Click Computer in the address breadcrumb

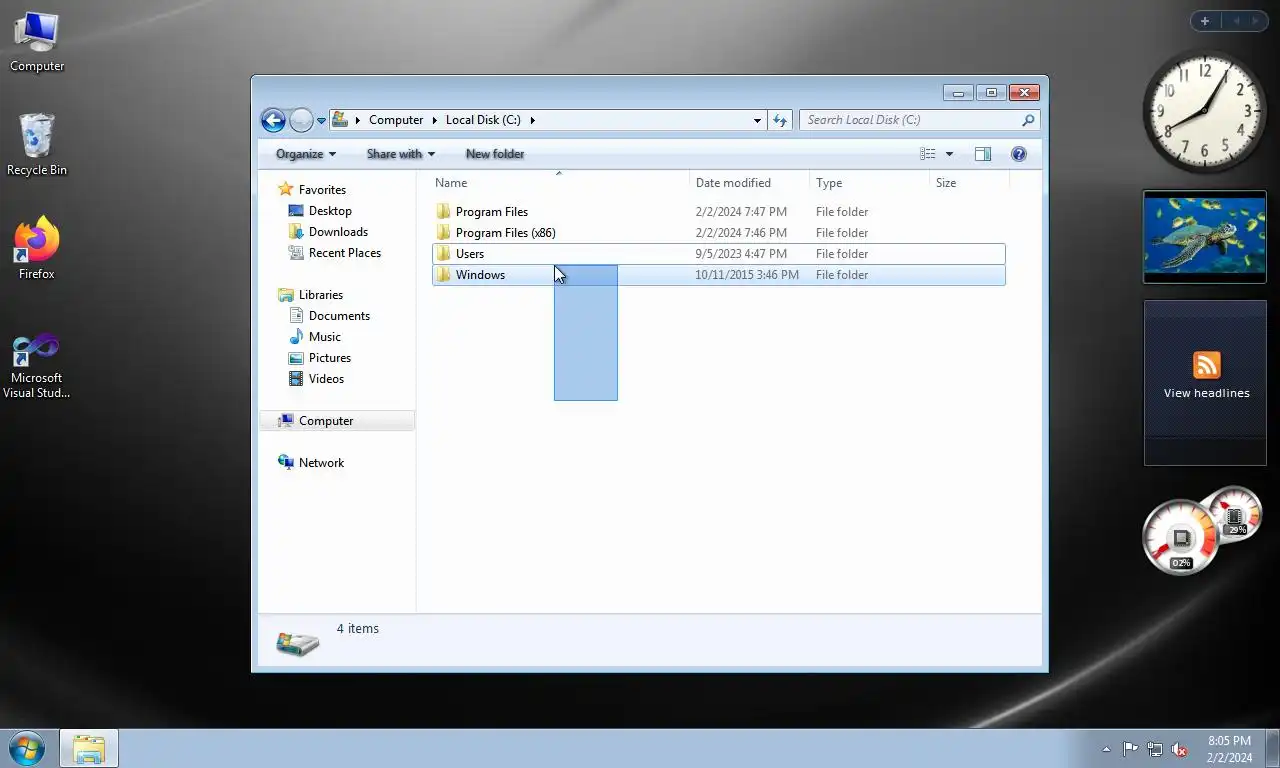pyautogui.click(x=396, y=120)
